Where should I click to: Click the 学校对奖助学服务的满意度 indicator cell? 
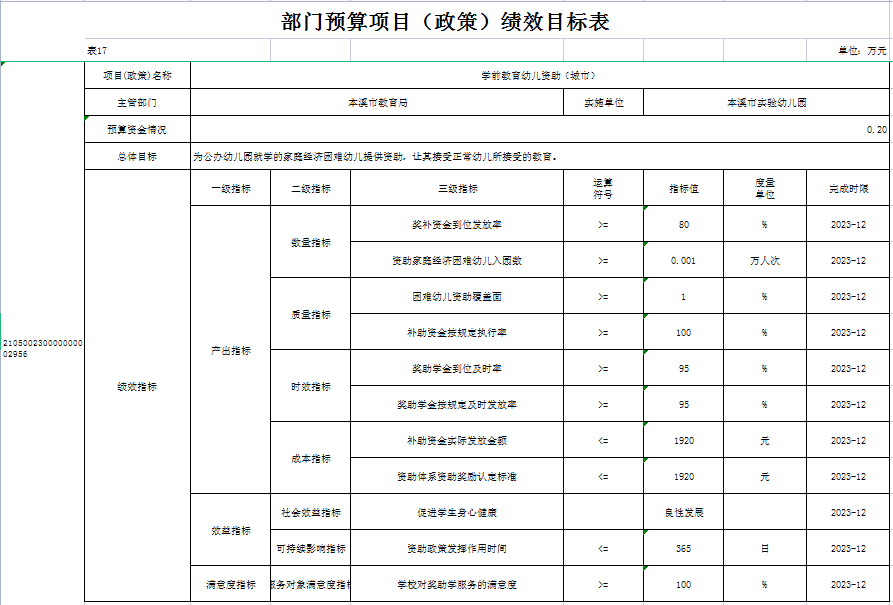[x=457, y=584]
